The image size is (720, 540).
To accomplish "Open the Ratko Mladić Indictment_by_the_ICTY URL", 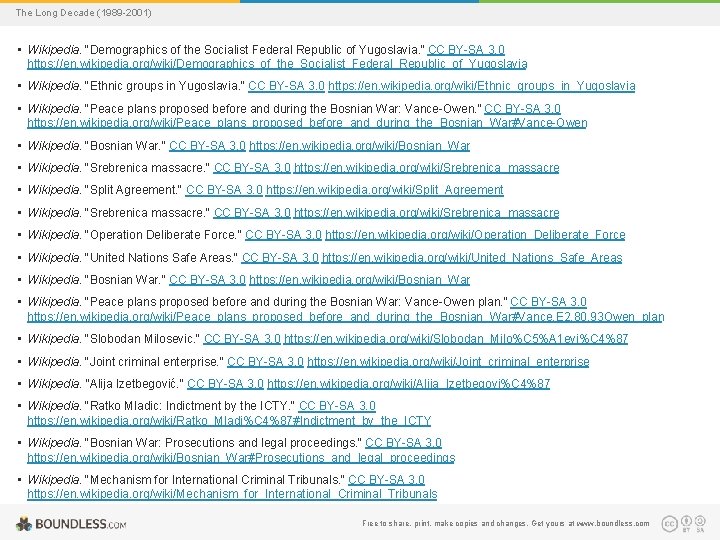I will point(229,421).
